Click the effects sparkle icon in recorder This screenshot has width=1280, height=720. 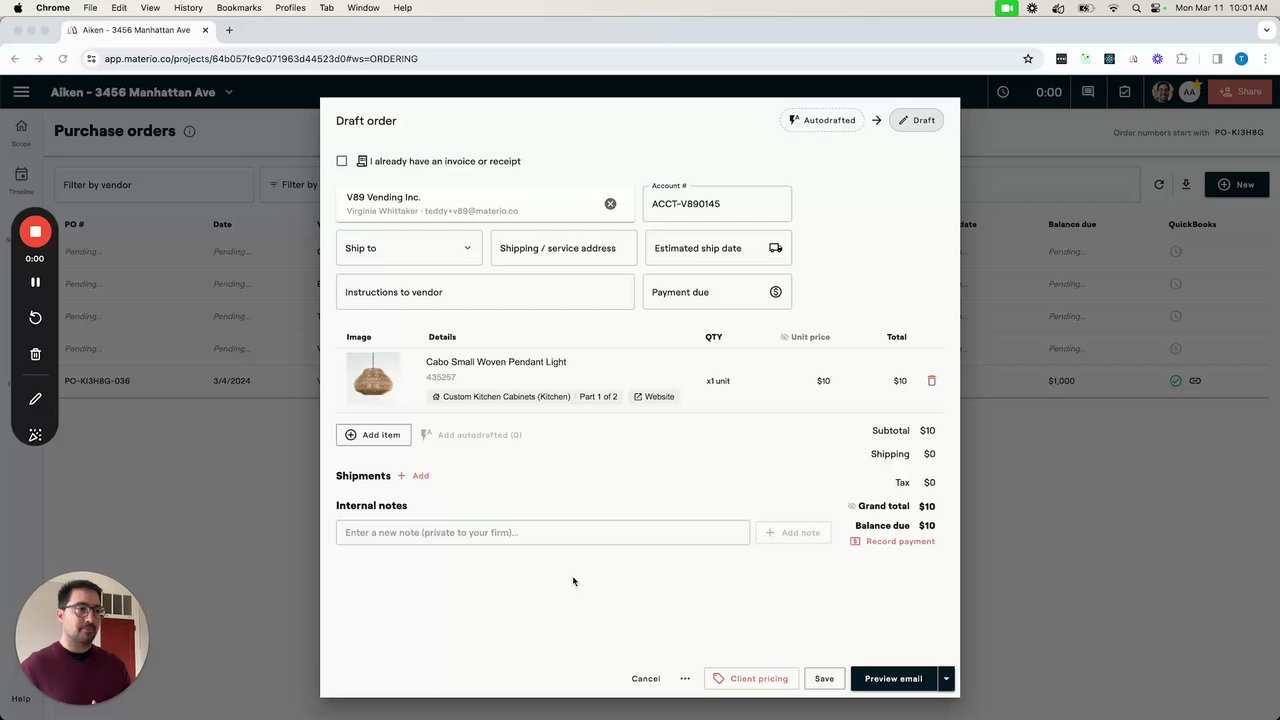point(35,435)
